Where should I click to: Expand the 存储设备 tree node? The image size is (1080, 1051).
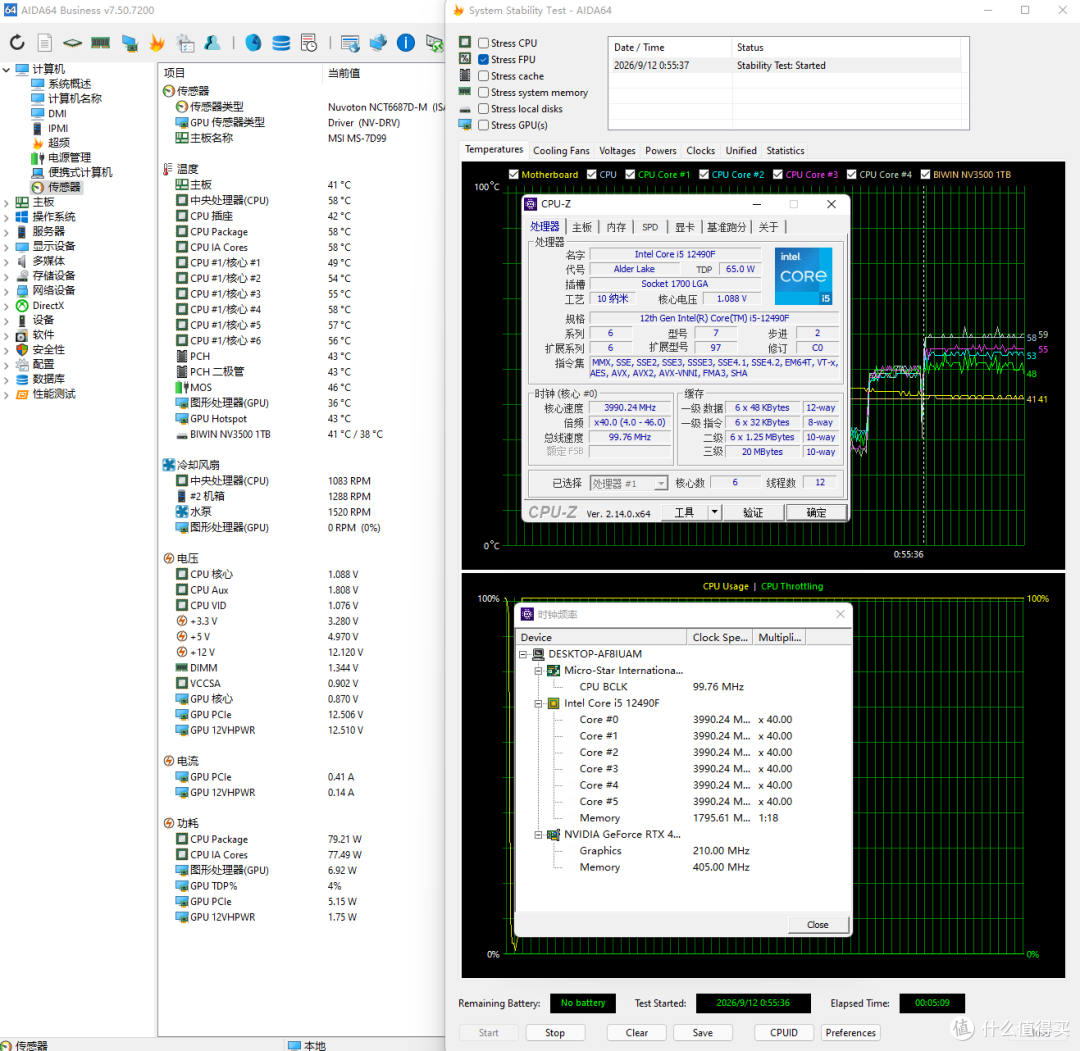tap(6, 276)
